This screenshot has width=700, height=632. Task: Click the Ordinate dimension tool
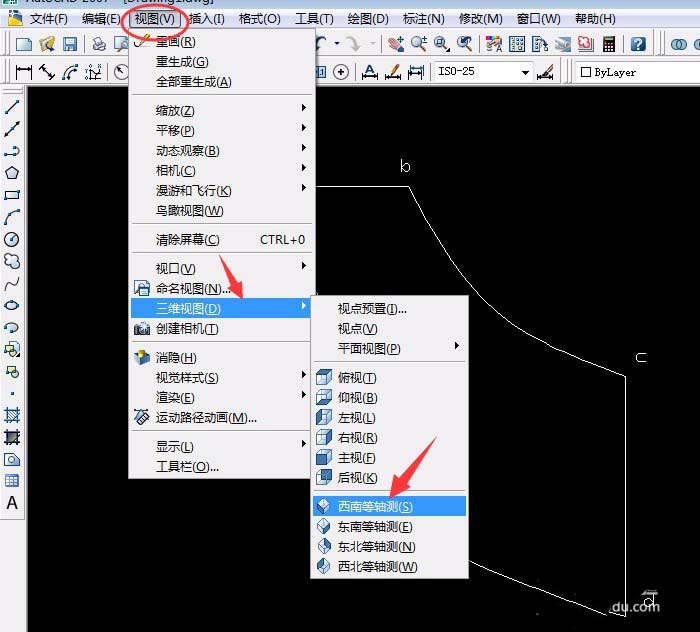(93, 72)
